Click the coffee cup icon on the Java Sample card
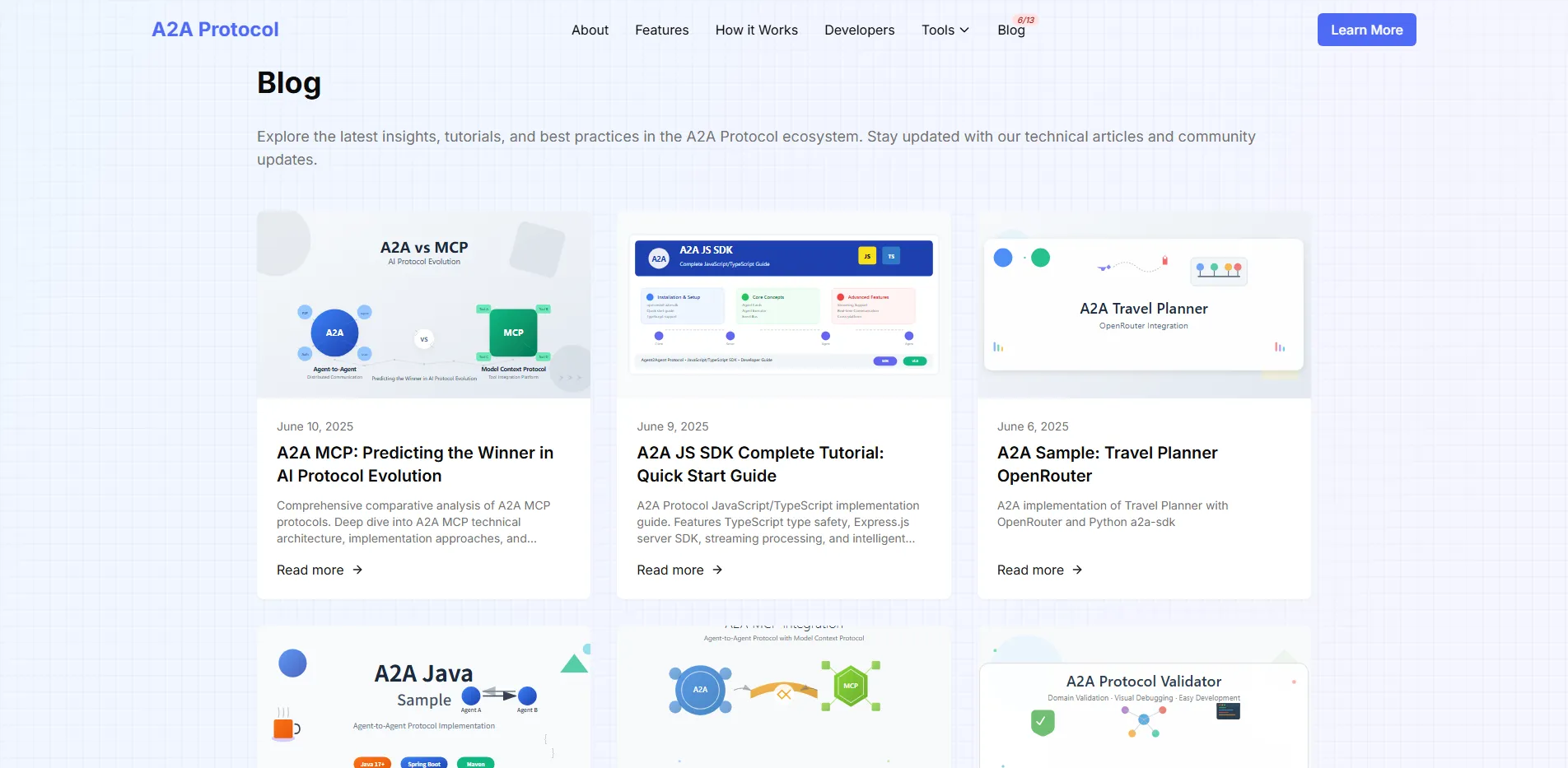Viewport: 1568px width, 768px height. [x=284, y=728]
